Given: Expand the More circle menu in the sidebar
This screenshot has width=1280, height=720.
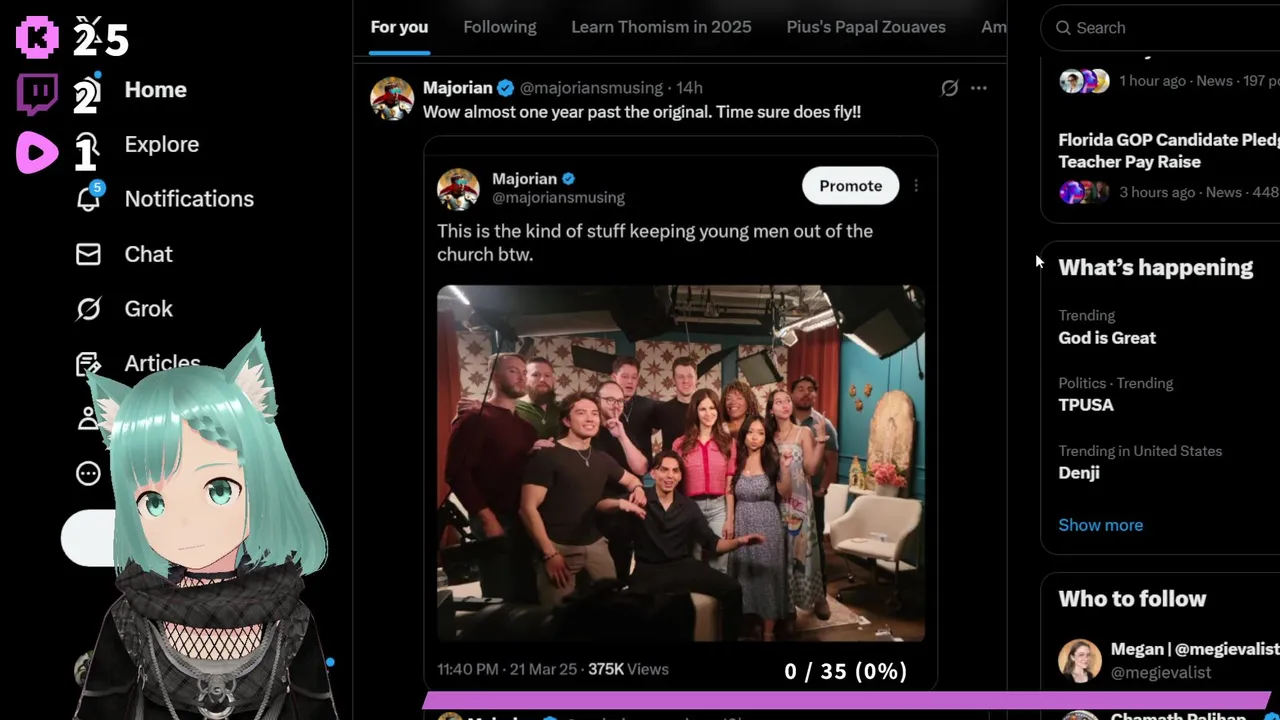Looking at the screenshot, I should click(88, 473).
